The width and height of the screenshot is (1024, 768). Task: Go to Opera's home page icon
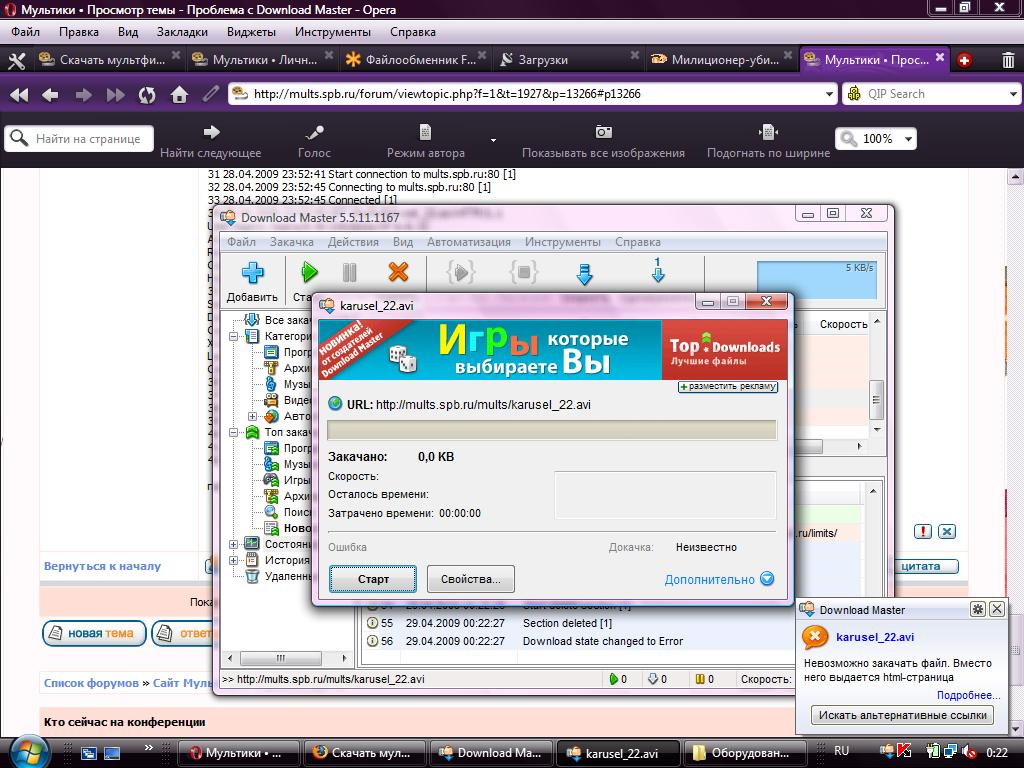179,94
